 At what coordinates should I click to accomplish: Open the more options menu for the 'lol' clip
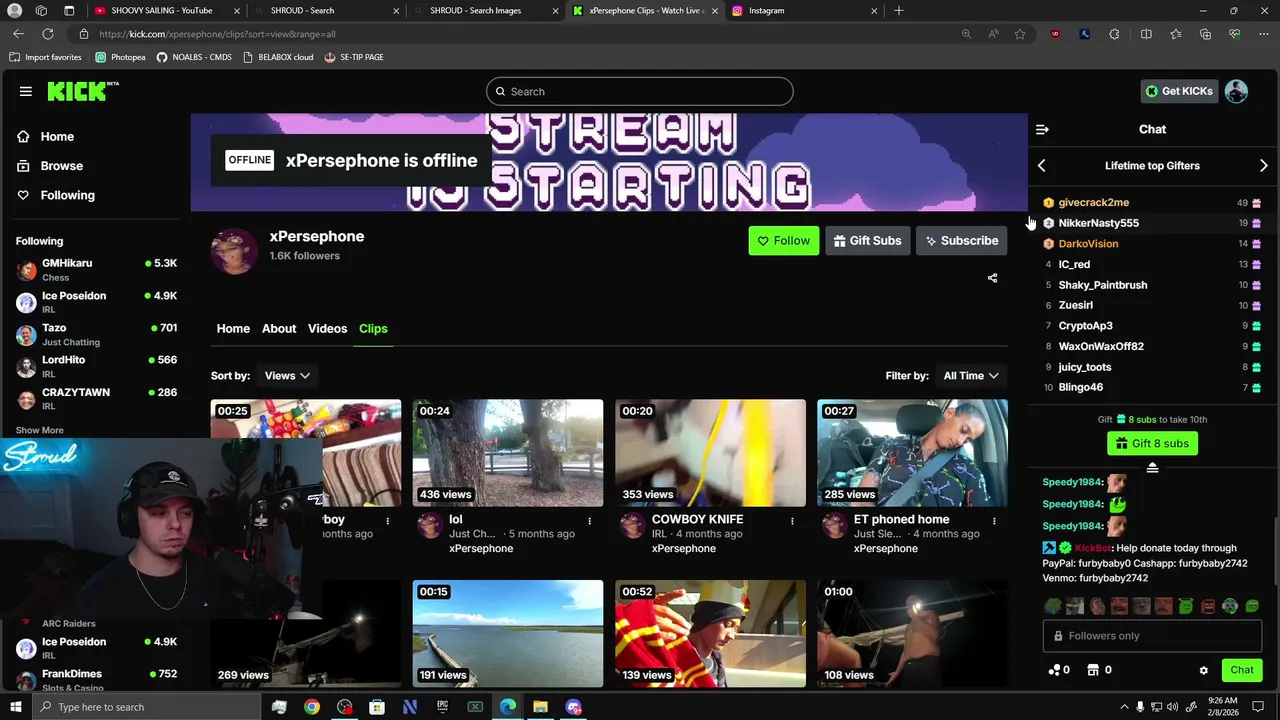click(x=590, y=521)
